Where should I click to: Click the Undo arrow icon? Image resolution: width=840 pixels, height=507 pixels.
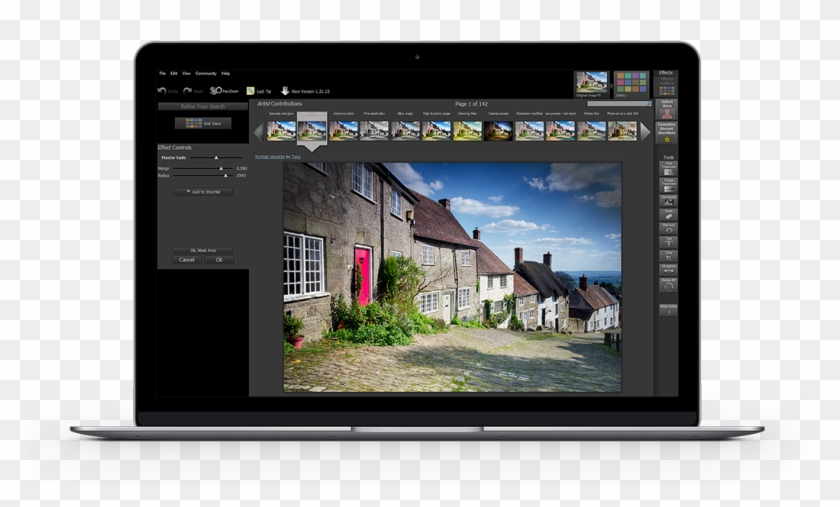coord(162,91)
